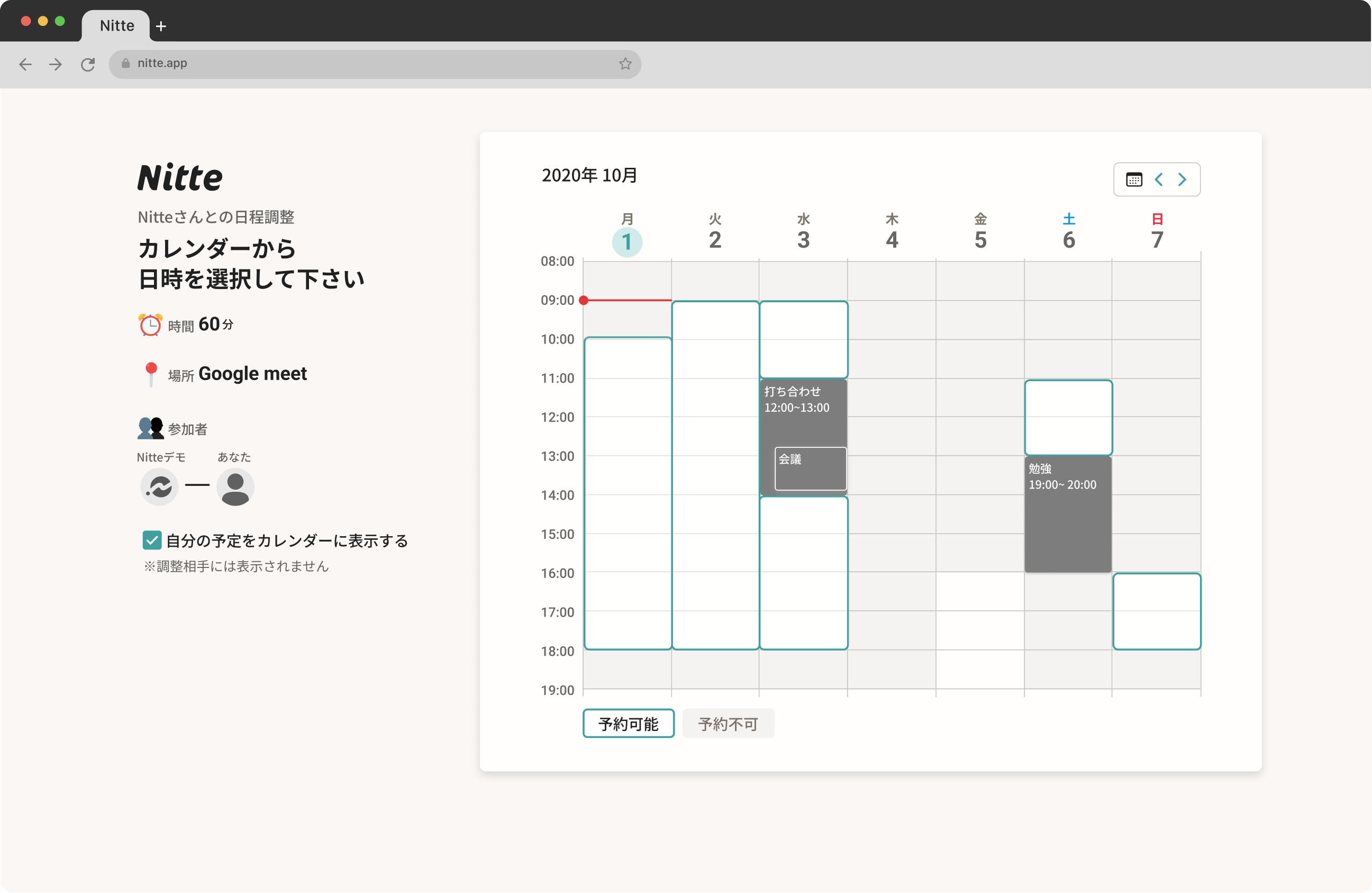This screenshot has height=893, width=1372.
Task: Select the Nitte browser tab
Action: (x=116, y=25)
